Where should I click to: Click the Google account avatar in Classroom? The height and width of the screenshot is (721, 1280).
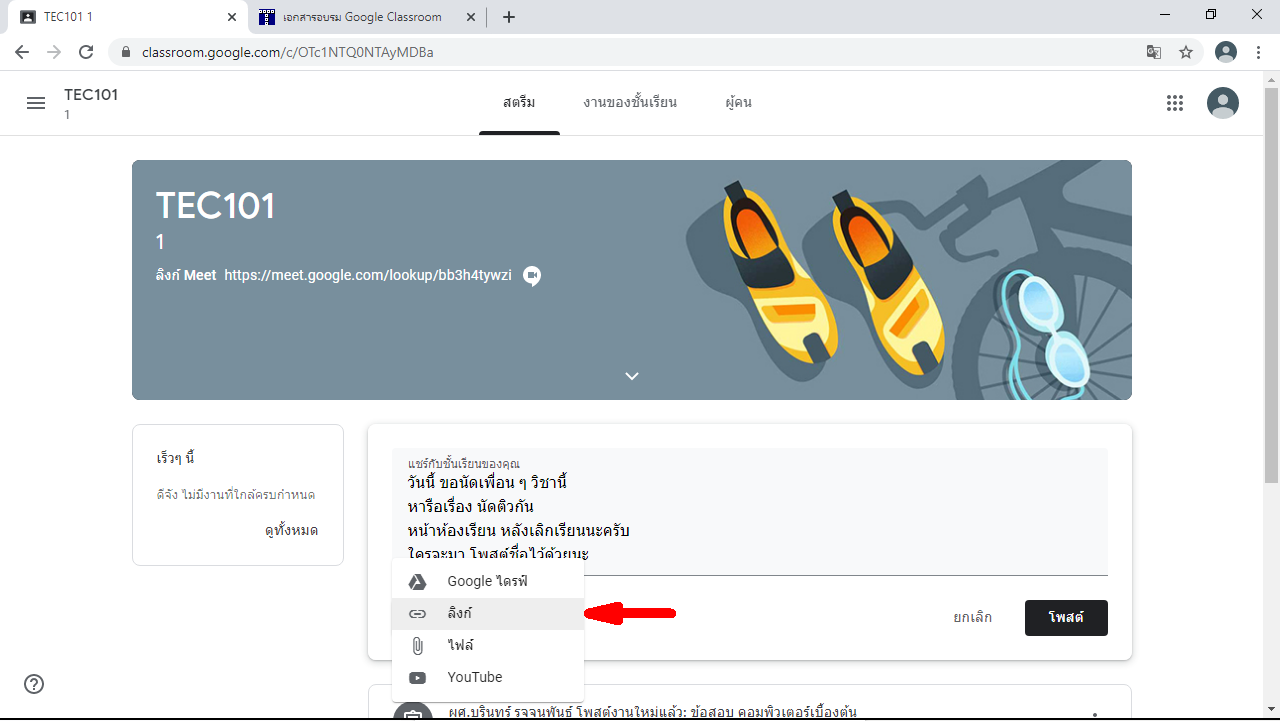(x=1222, y=103)
